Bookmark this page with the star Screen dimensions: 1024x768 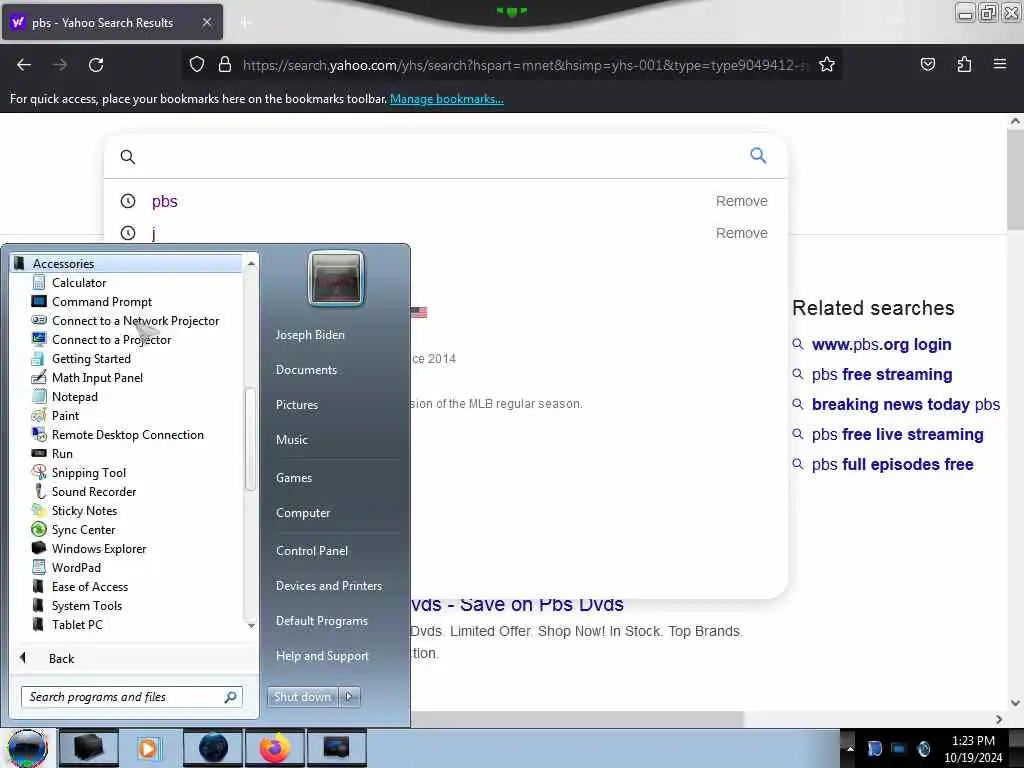(x=827, y=65)
